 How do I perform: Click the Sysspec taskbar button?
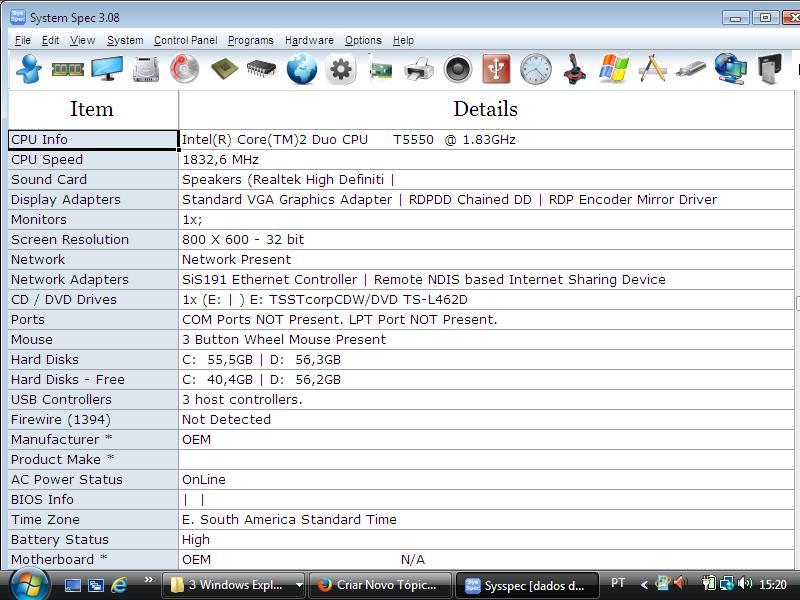(x=527, y=585)
